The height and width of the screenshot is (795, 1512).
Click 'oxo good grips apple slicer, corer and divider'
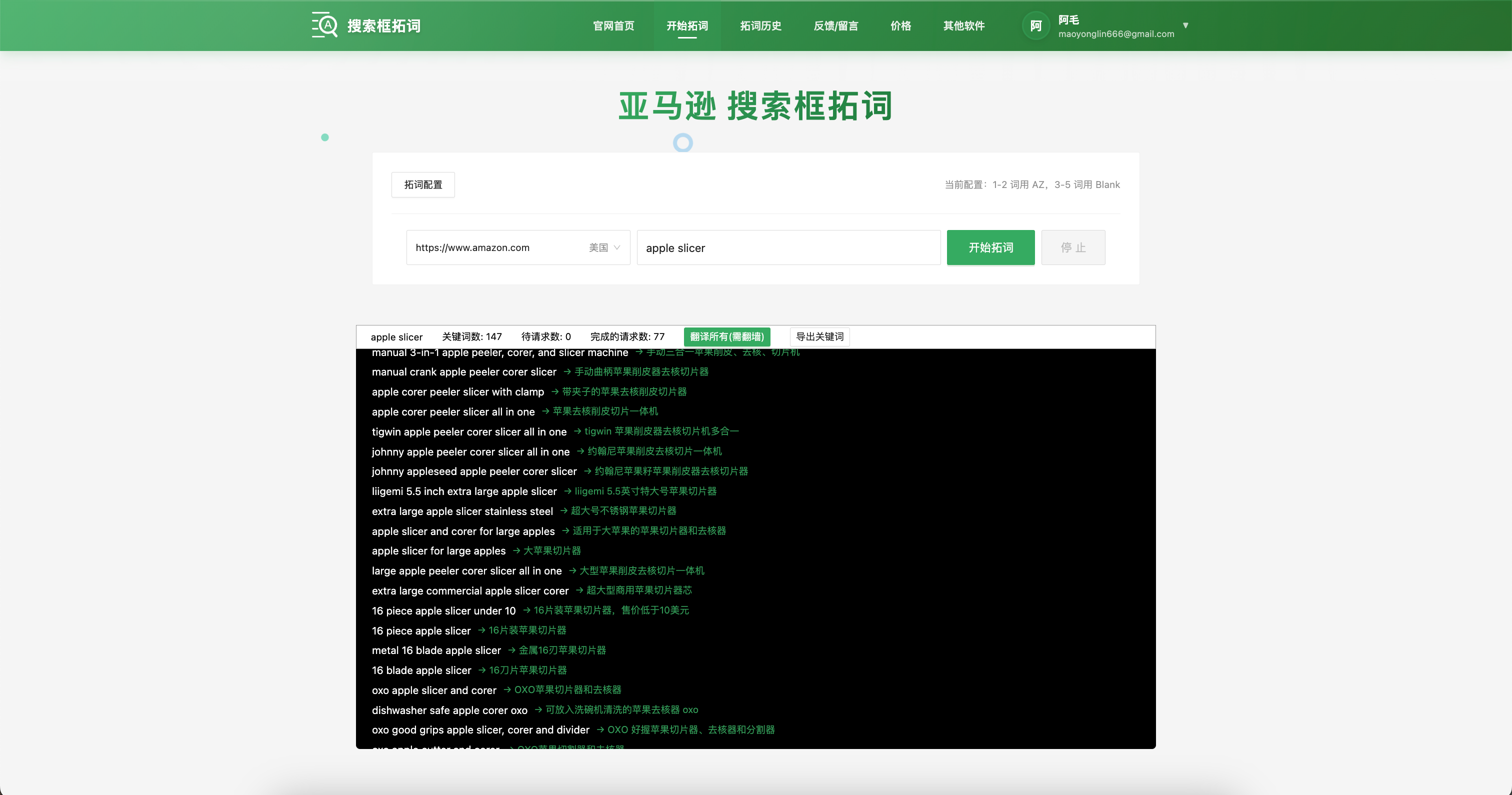point(480,730)
